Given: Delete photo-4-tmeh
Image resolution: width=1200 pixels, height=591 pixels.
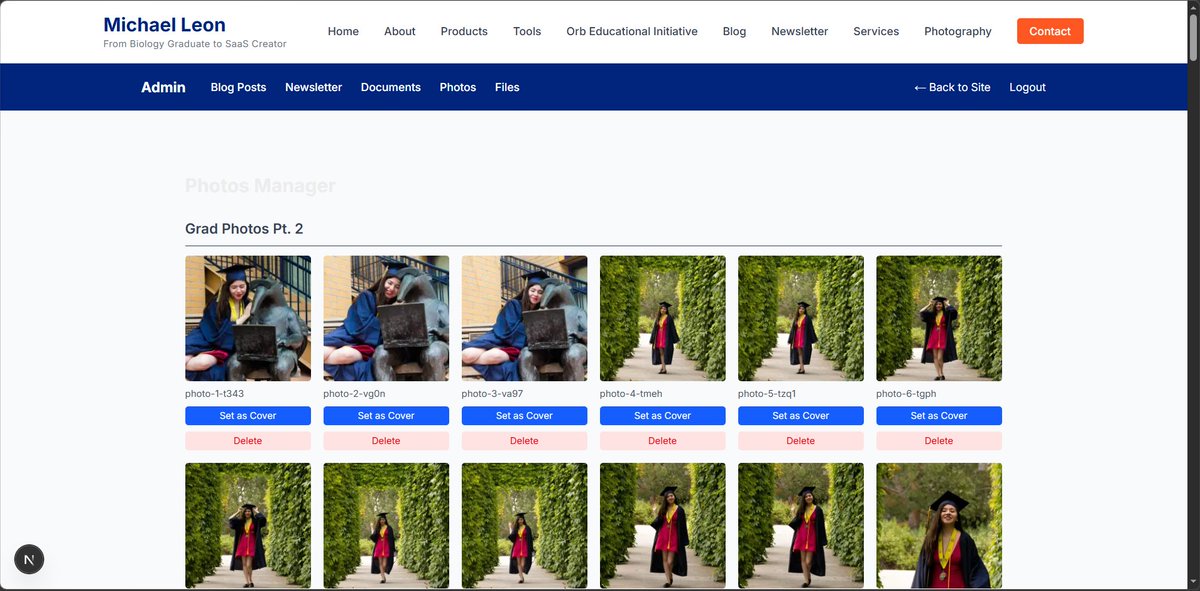Looking at the screenshot, I should (663, 441).
